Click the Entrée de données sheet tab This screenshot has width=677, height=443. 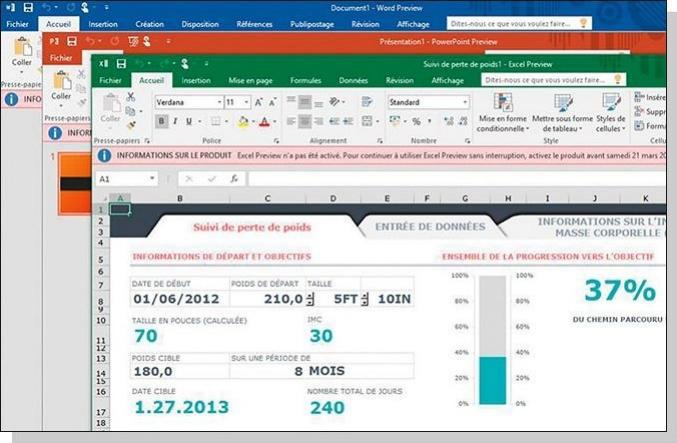click(430, 227)
